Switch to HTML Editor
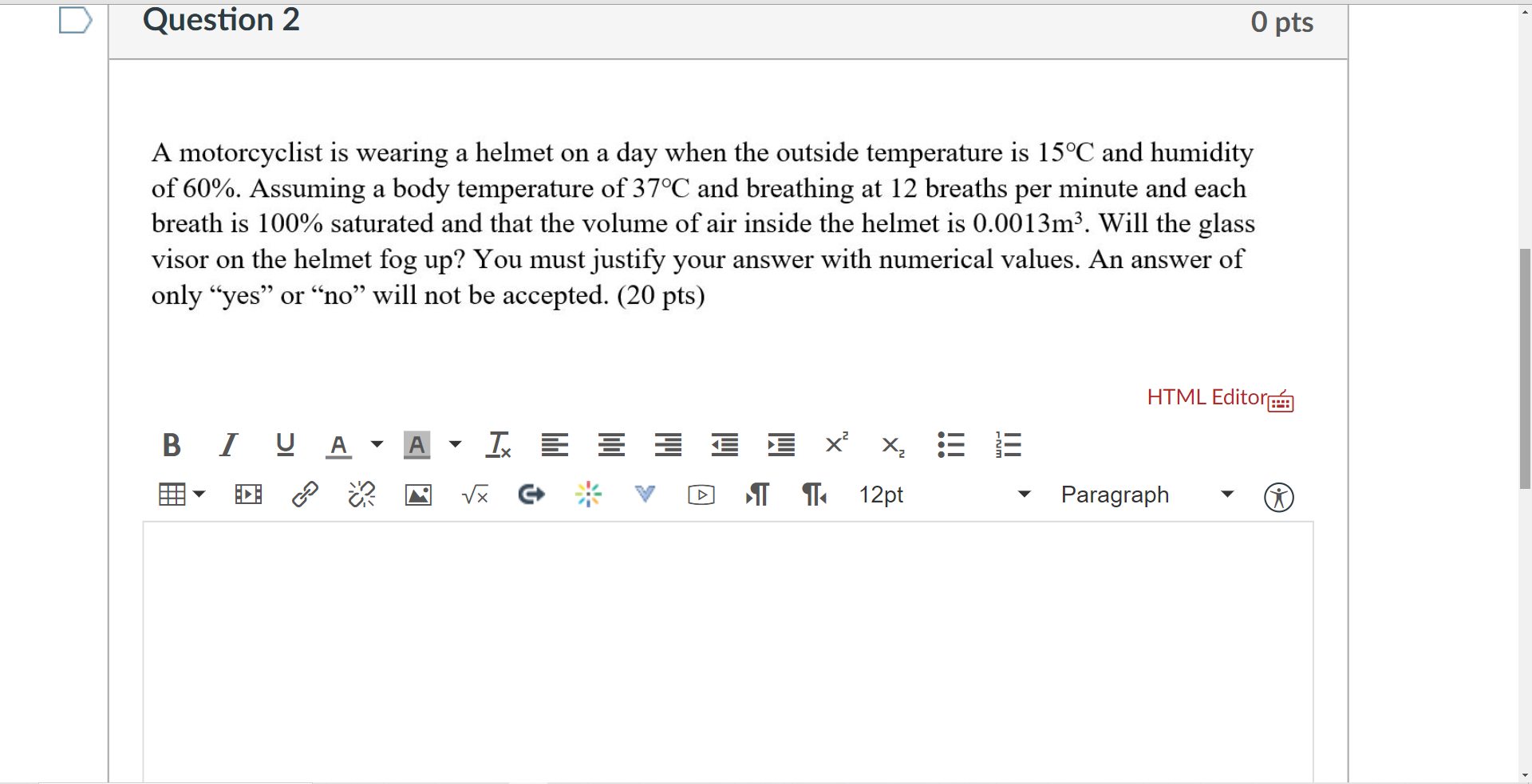This screenshot has height=784, width=1532. pos(1207,397)
